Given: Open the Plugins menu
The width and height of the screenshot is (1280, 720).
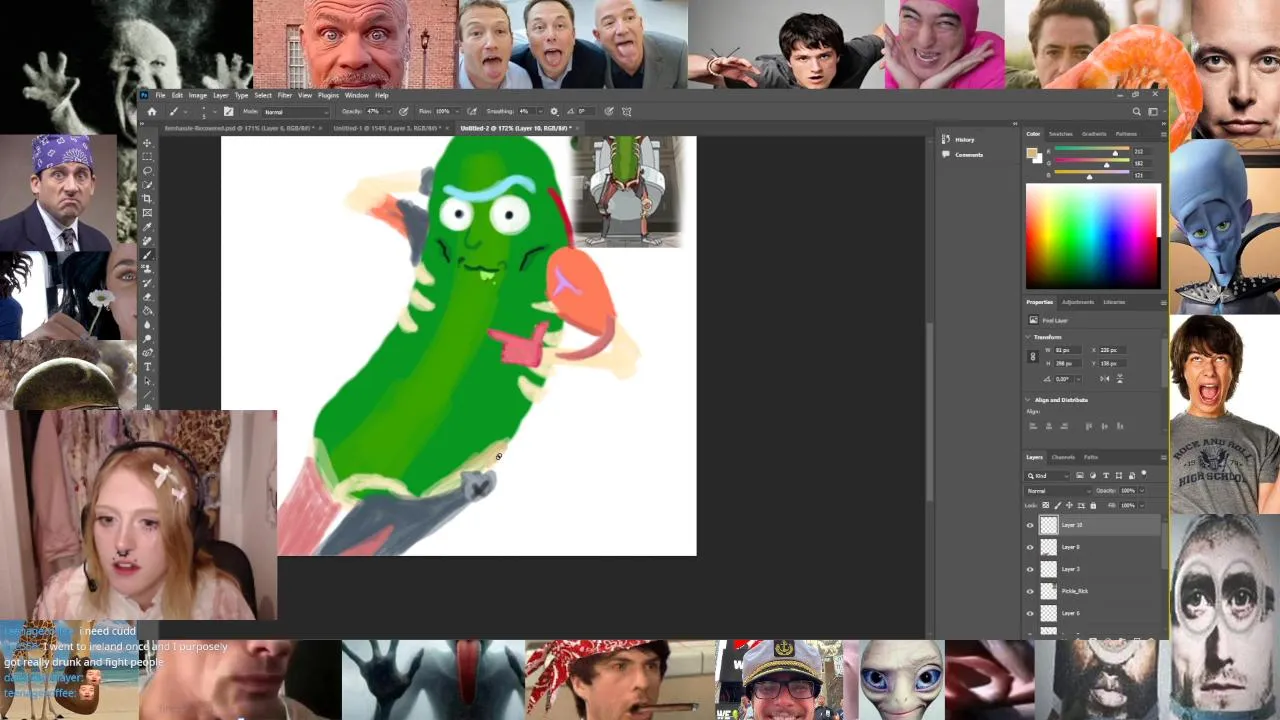Looking at the screenshot, I should point(328,95).
